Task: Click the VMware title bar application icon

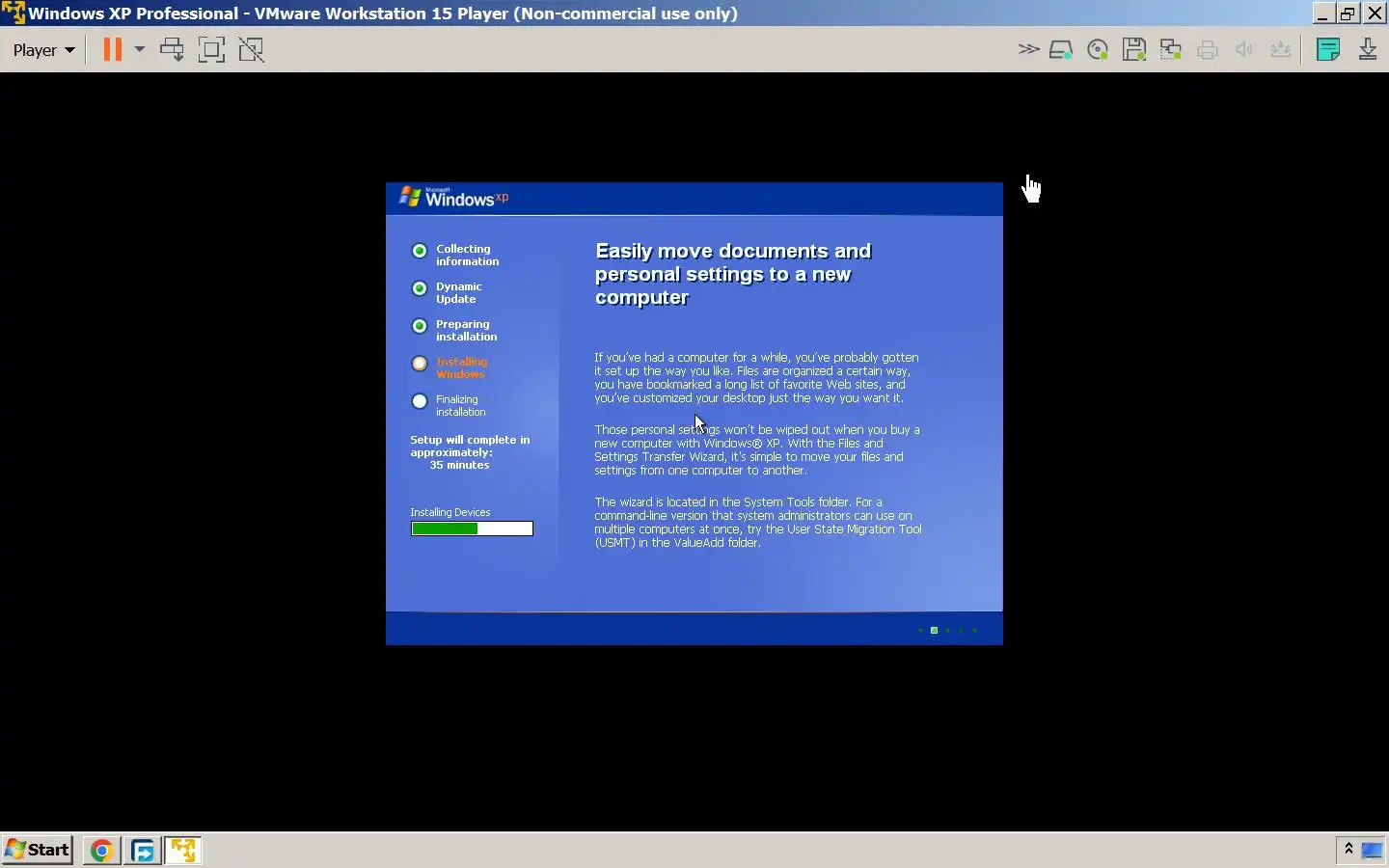Action: [x=13, y=13]
